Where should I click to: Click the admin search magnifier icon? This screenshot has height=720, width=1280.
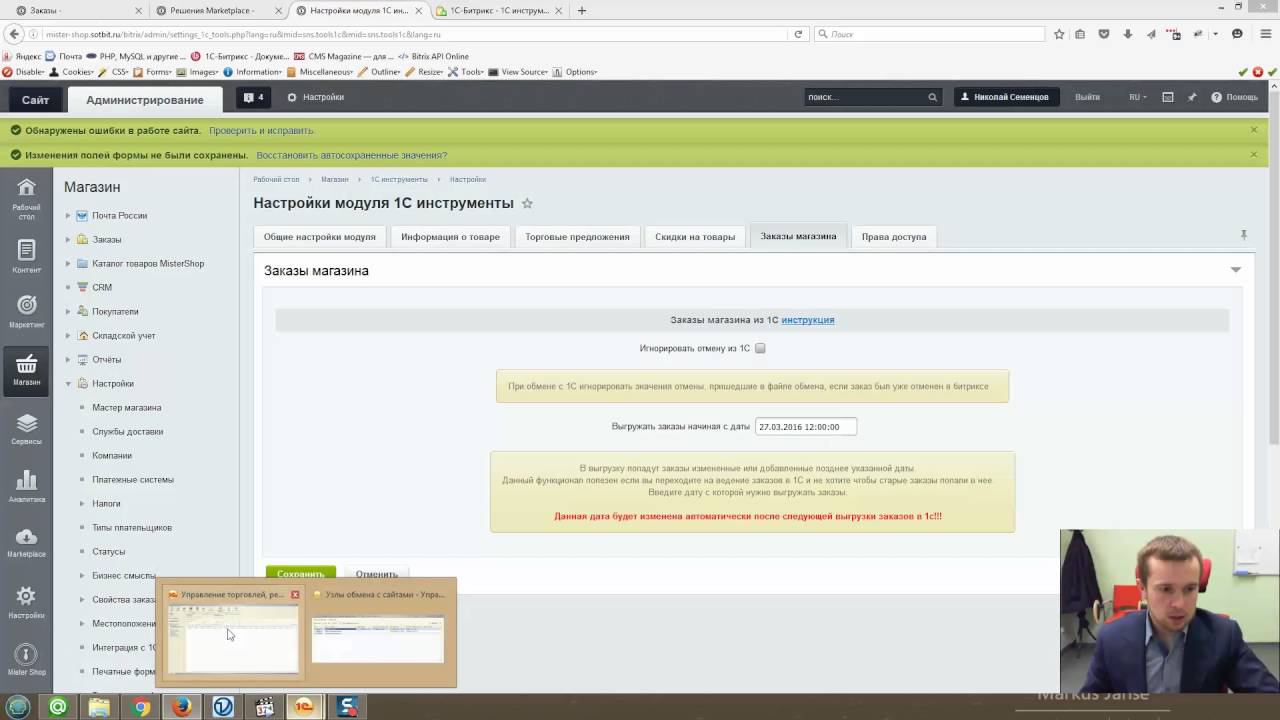pyautogui.click(x=932, y=97)
